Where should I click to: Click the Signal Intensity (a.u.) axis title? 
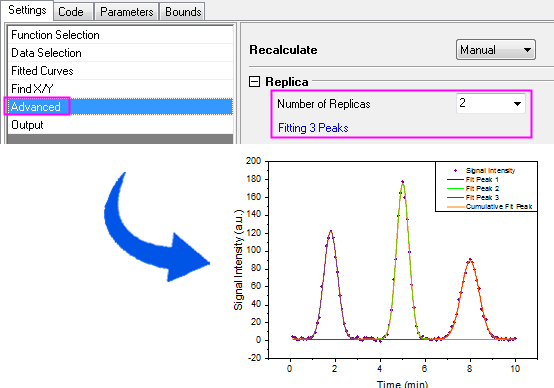[x=238, y=260]
